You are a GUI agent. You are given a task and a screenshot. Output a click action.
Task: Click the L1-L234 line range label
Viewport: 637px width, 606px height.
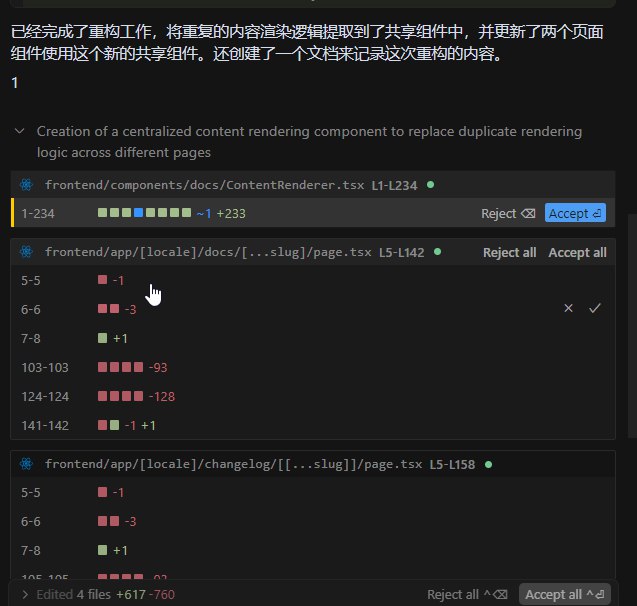tap(394, 185)
